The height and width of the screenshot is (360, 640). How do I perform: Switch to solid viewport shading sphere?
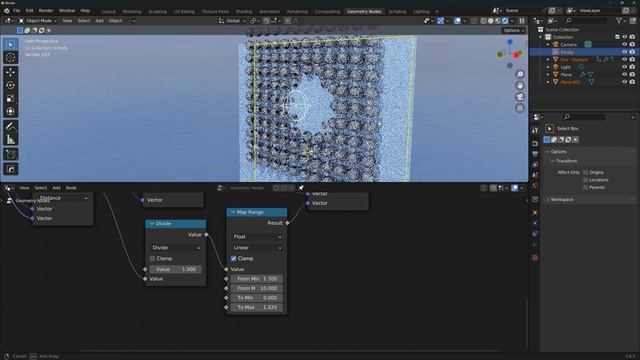click(x=491, y=20)
